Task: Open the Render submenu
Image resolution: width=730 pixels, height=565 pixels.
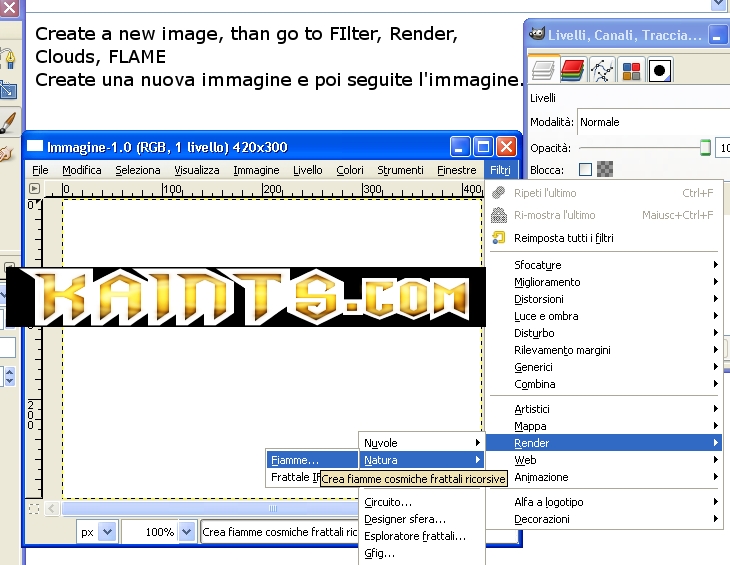Action: (605, 443)
